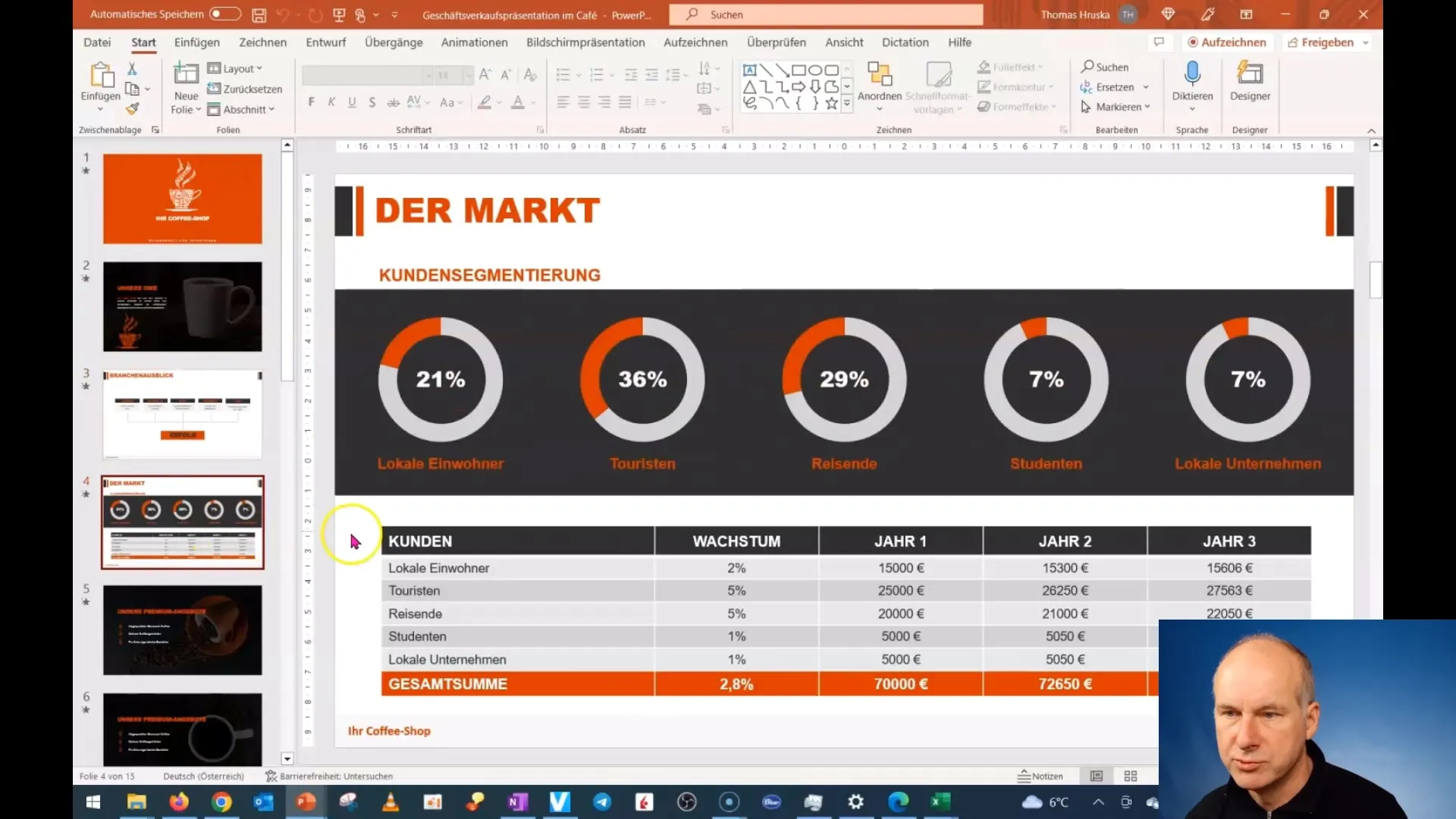Image resolution: width=1456 pixels, height=819 pixels.
Task: Click the Zurücksetzen slide reset button
Action: tap(244, 89)
